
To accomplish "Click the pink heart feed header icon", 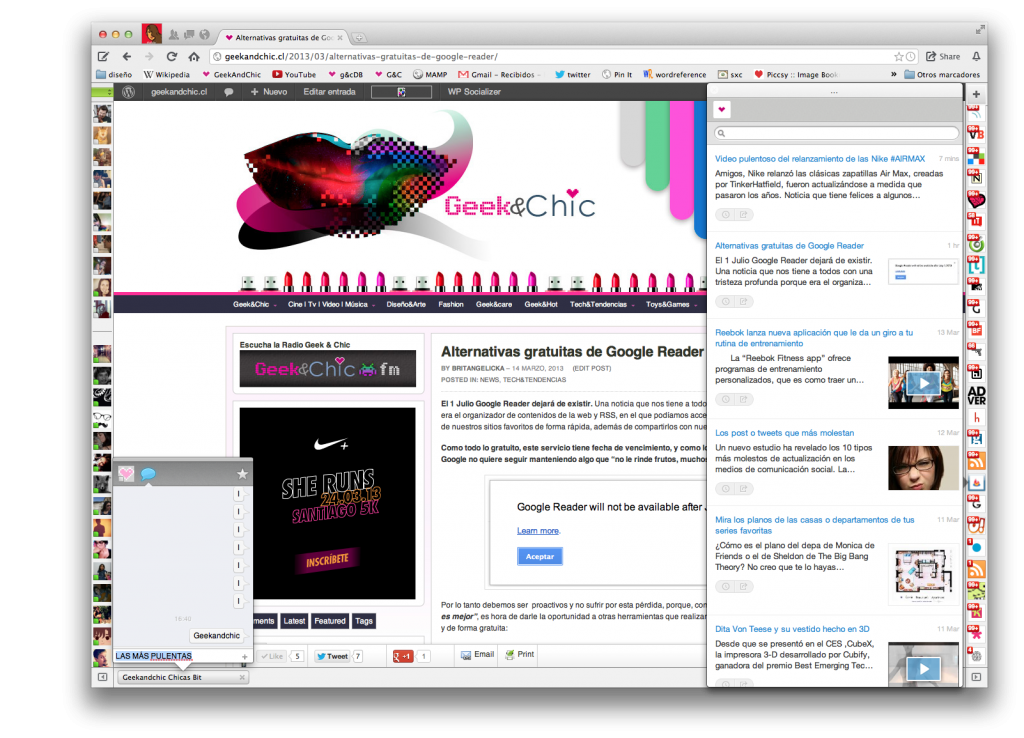I will click(x=722, y=110).
